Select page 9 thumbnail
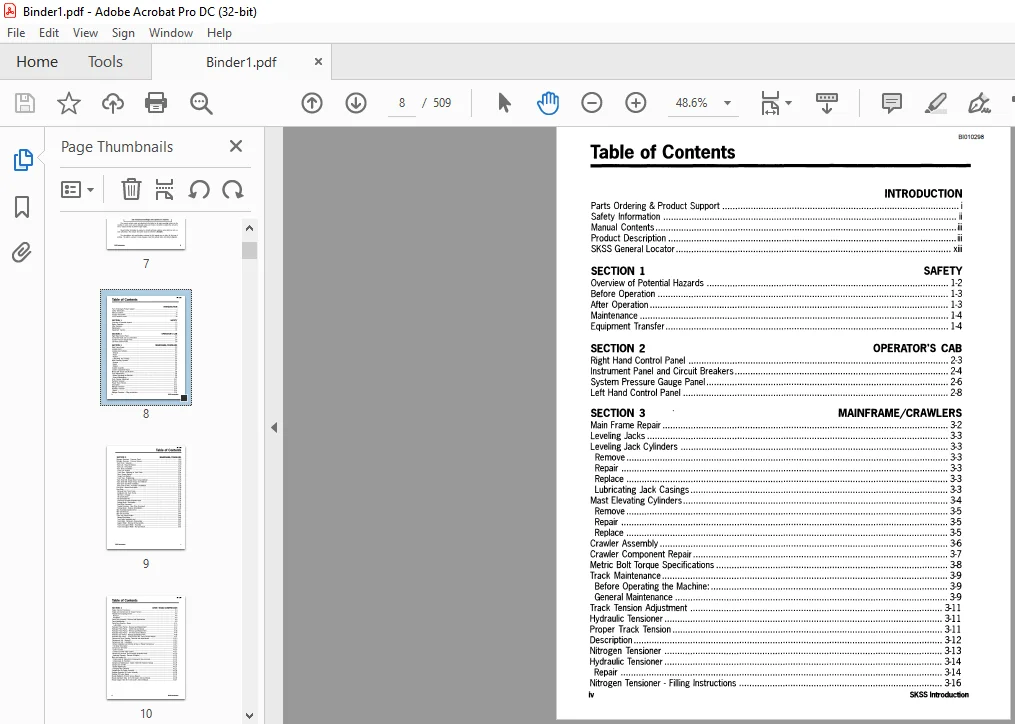 146,497
